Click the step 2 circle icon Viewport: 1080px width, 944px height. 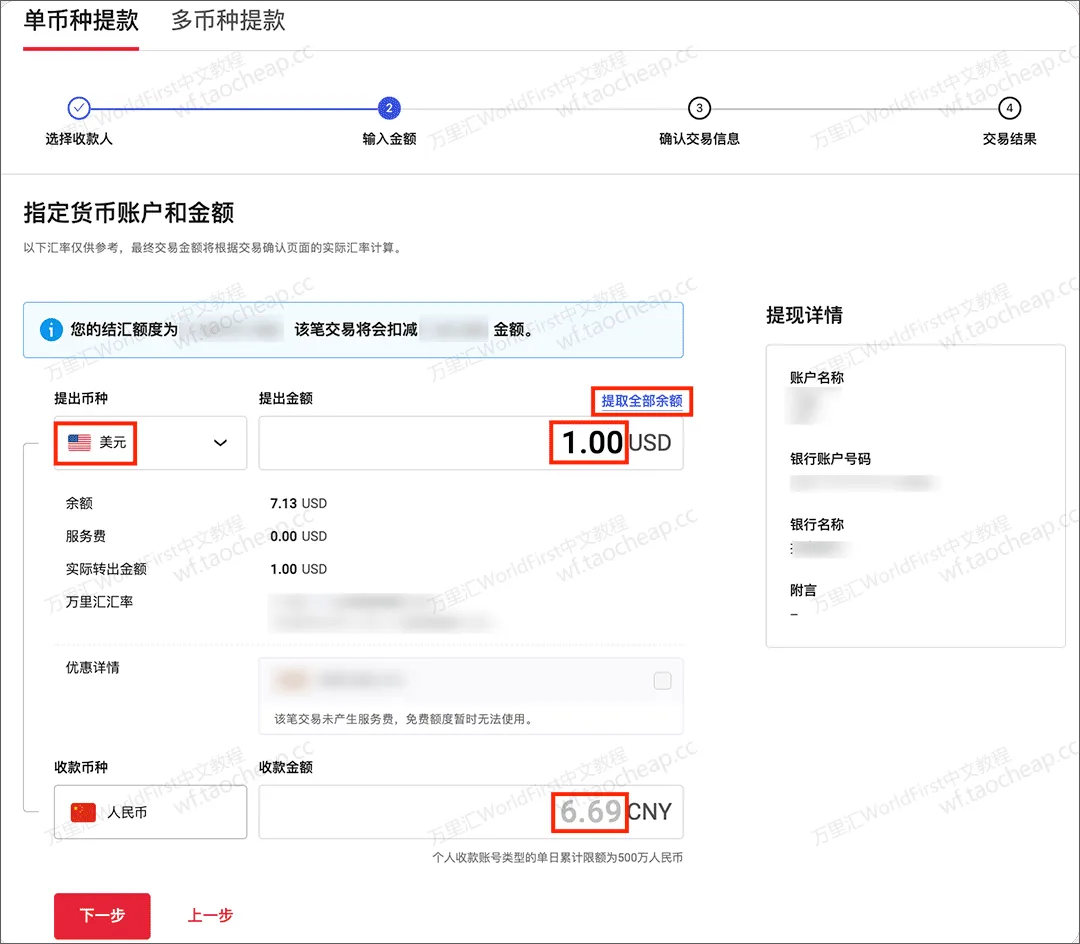tap(389, 108)
